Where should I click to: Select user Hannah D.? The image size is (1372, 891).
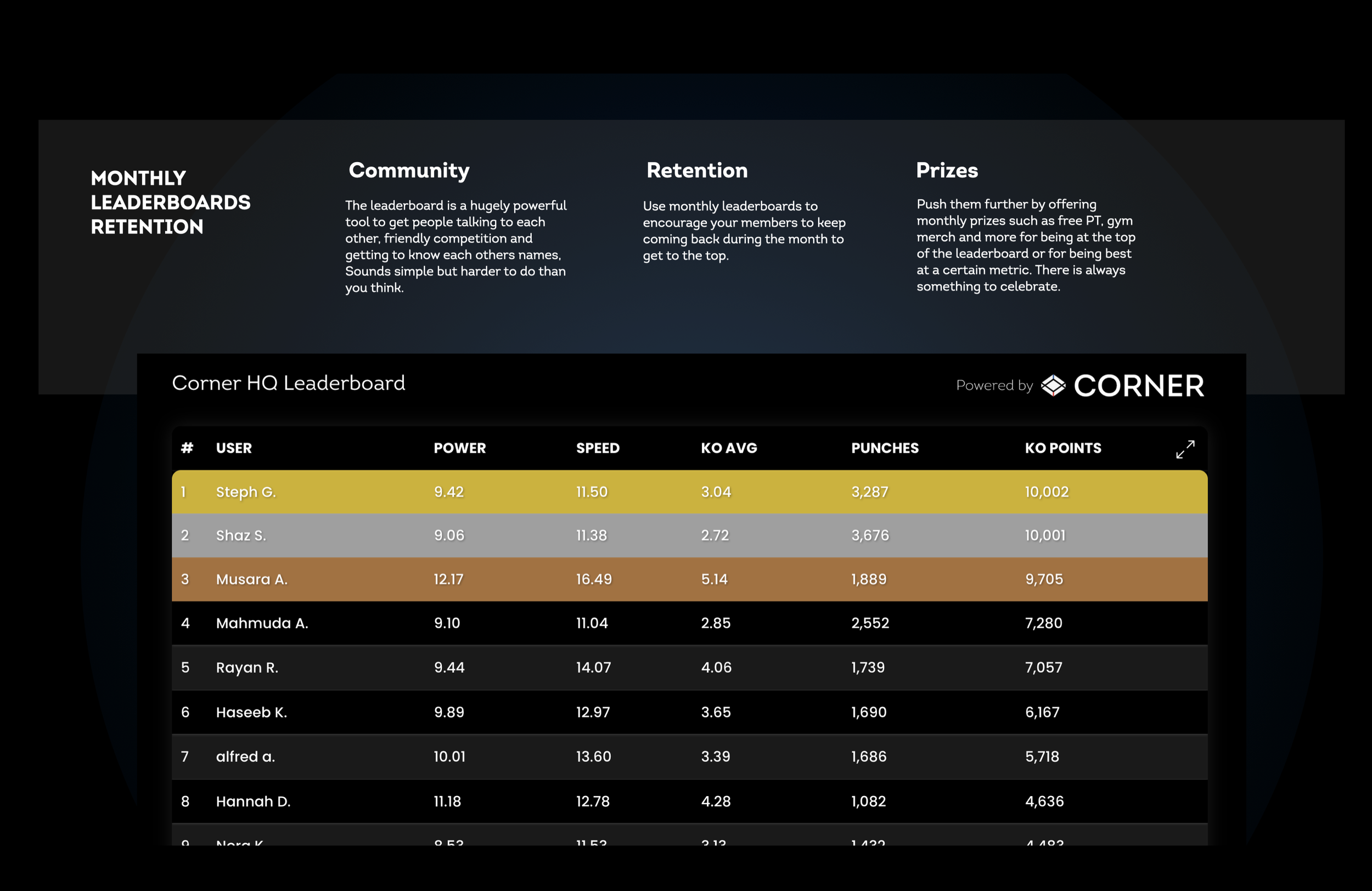pos(253,801)
